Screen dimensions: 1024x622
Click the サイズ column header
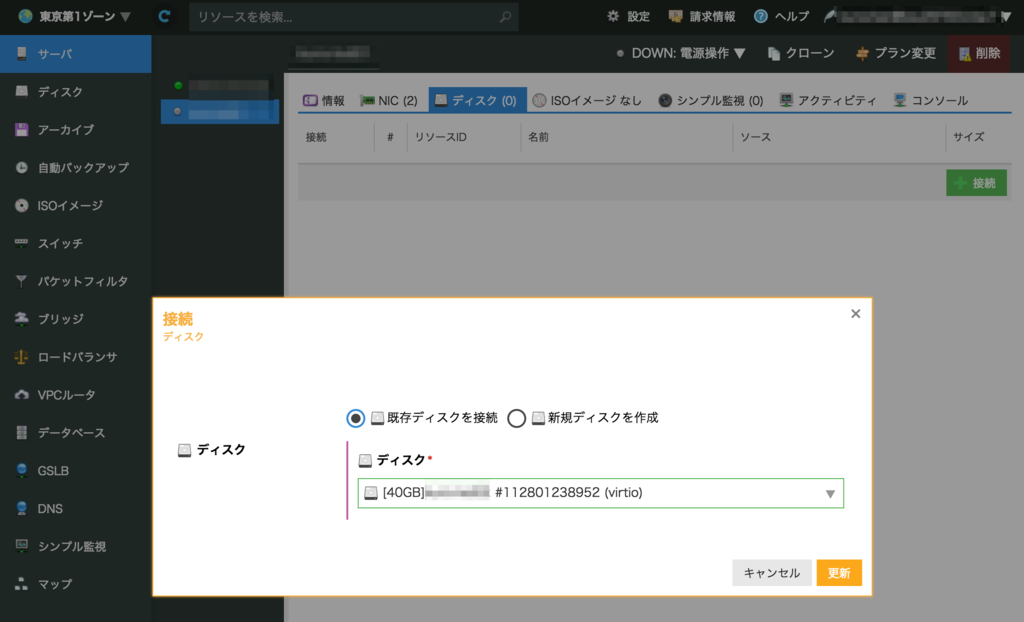pyautogui.click(x=968, y=137)
